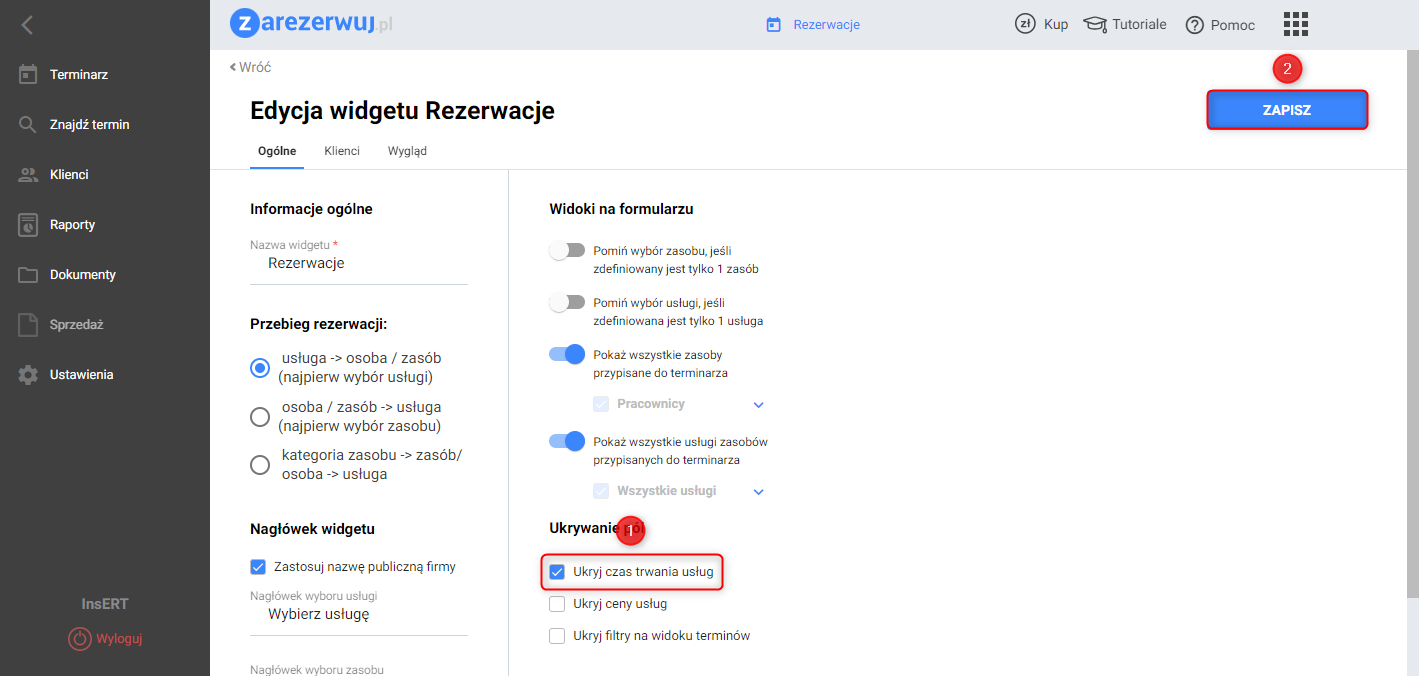
Task: Select 'osoba / zasób -> usługa' radio option
Action: click(x=260, y=416)
